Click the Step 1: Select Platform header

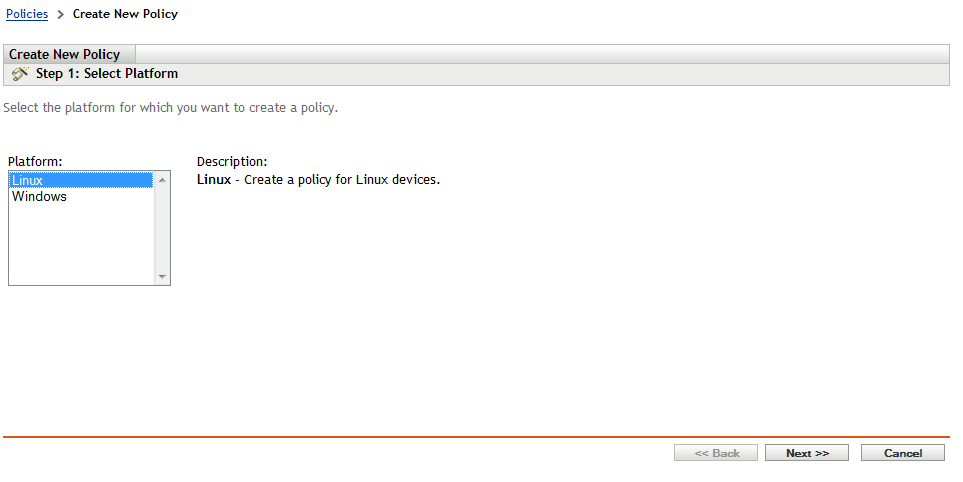106,74
